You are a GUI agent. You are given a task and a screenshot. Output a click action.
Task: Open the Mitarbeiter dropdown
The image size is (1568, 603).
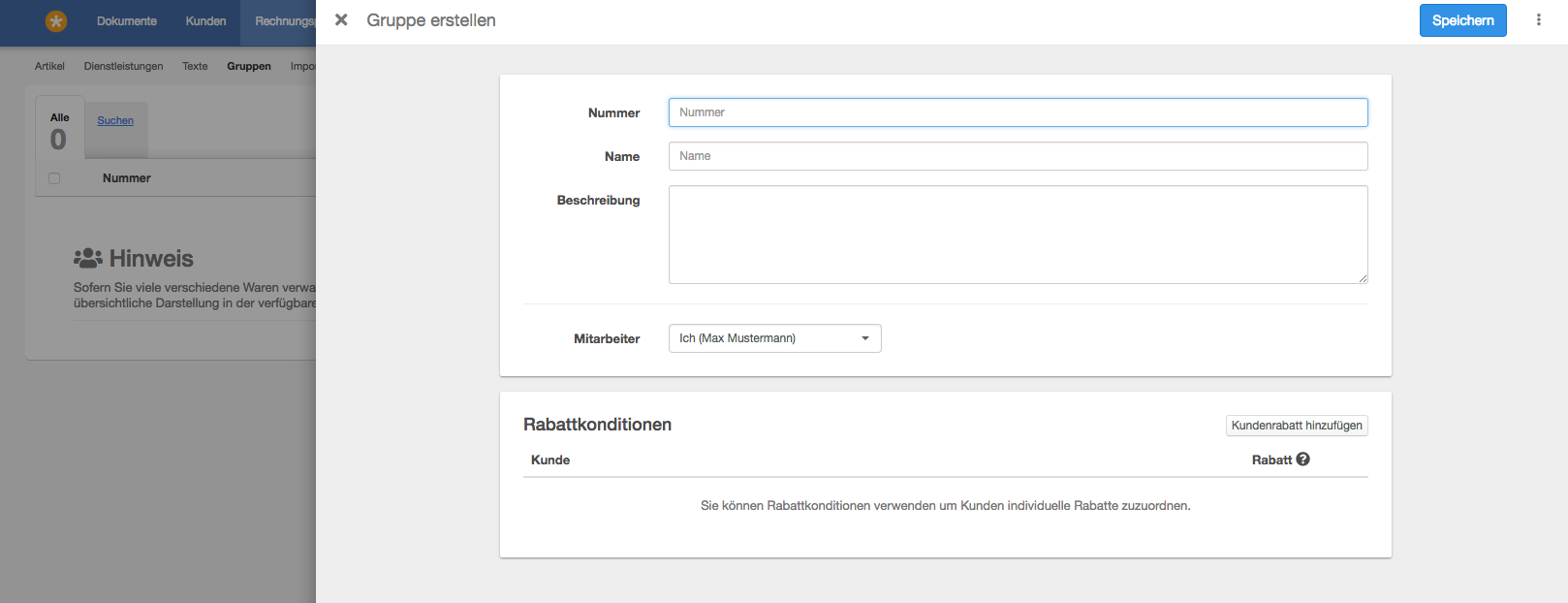click(774, 338)
